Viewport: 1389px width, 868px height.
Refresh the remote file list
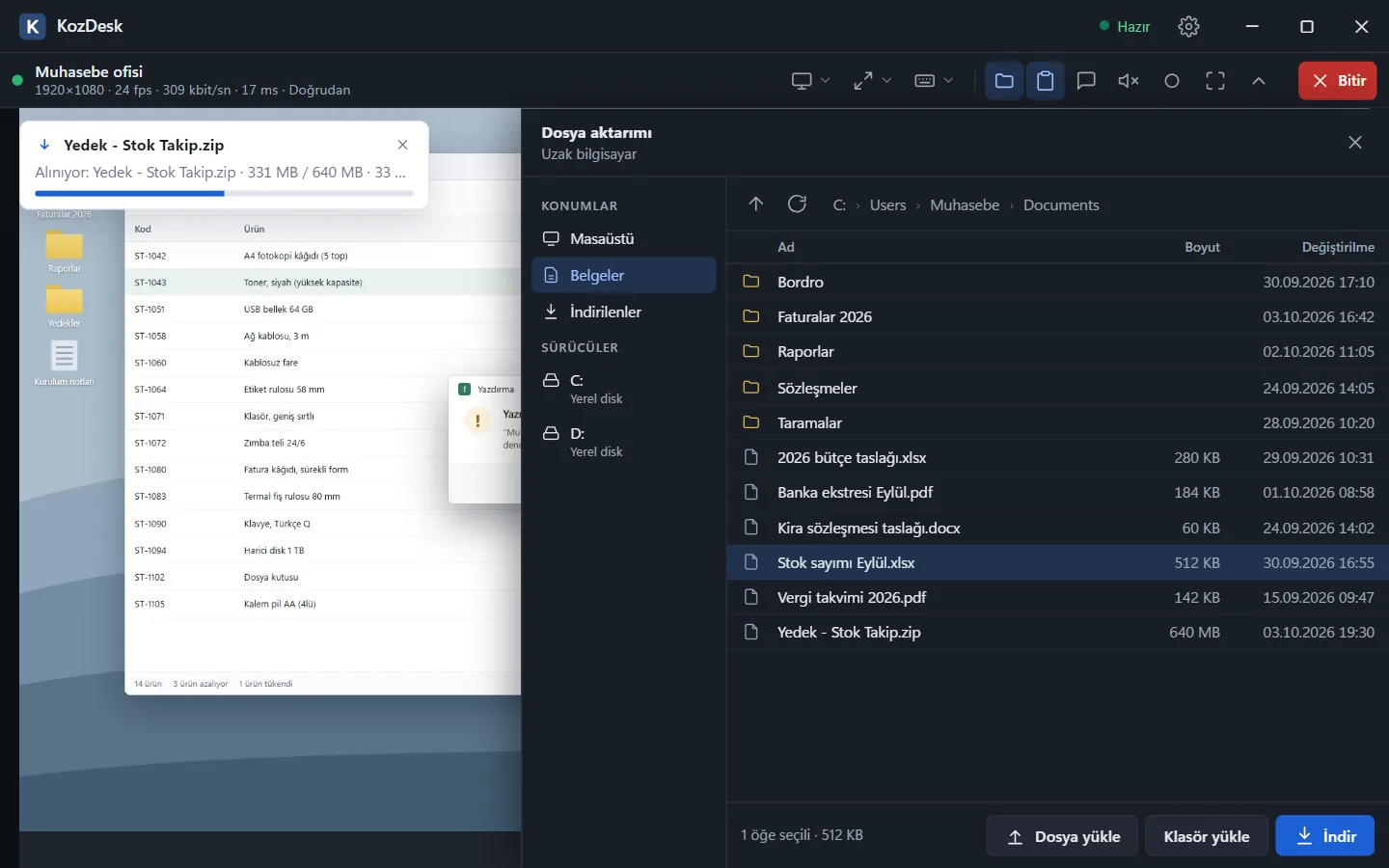[x=797, y=204]
